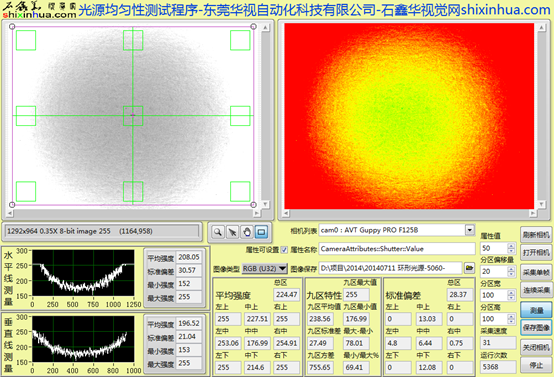Click heatmap's horizontal scrollbar track

(409, 213)
